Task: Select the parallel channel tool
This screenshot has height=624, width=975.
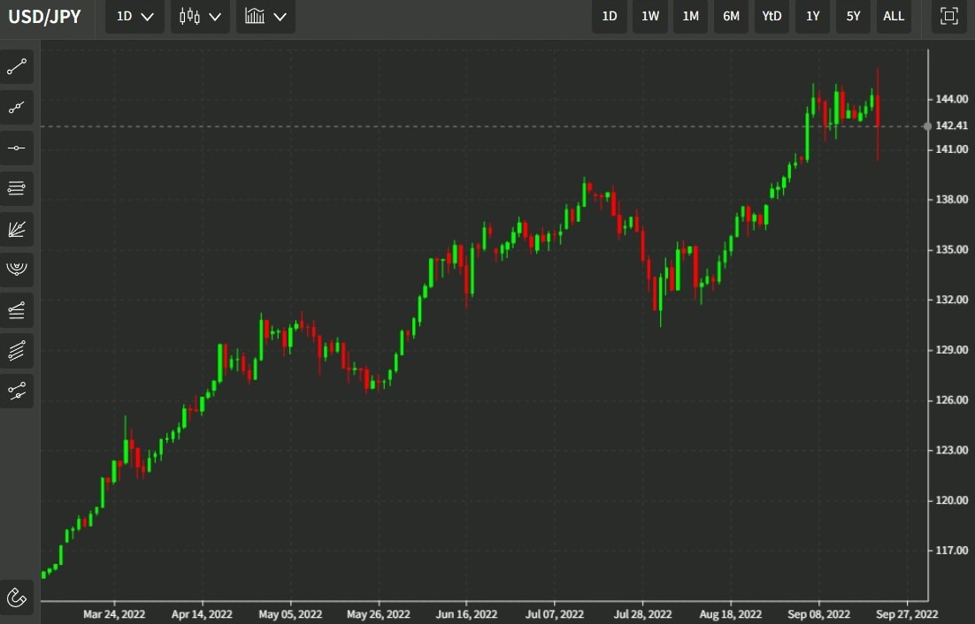Action: [x=16, y=350]
